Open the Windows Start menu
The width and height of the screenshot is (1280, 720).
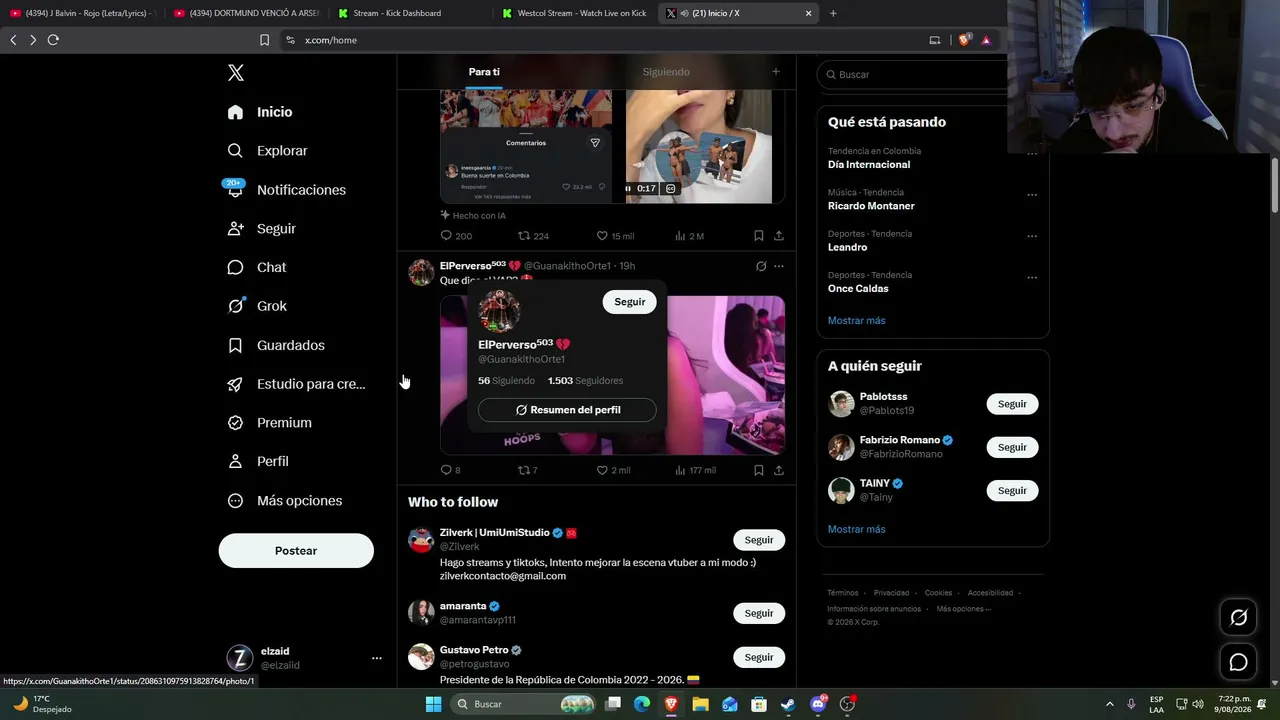tap(433, 704)
